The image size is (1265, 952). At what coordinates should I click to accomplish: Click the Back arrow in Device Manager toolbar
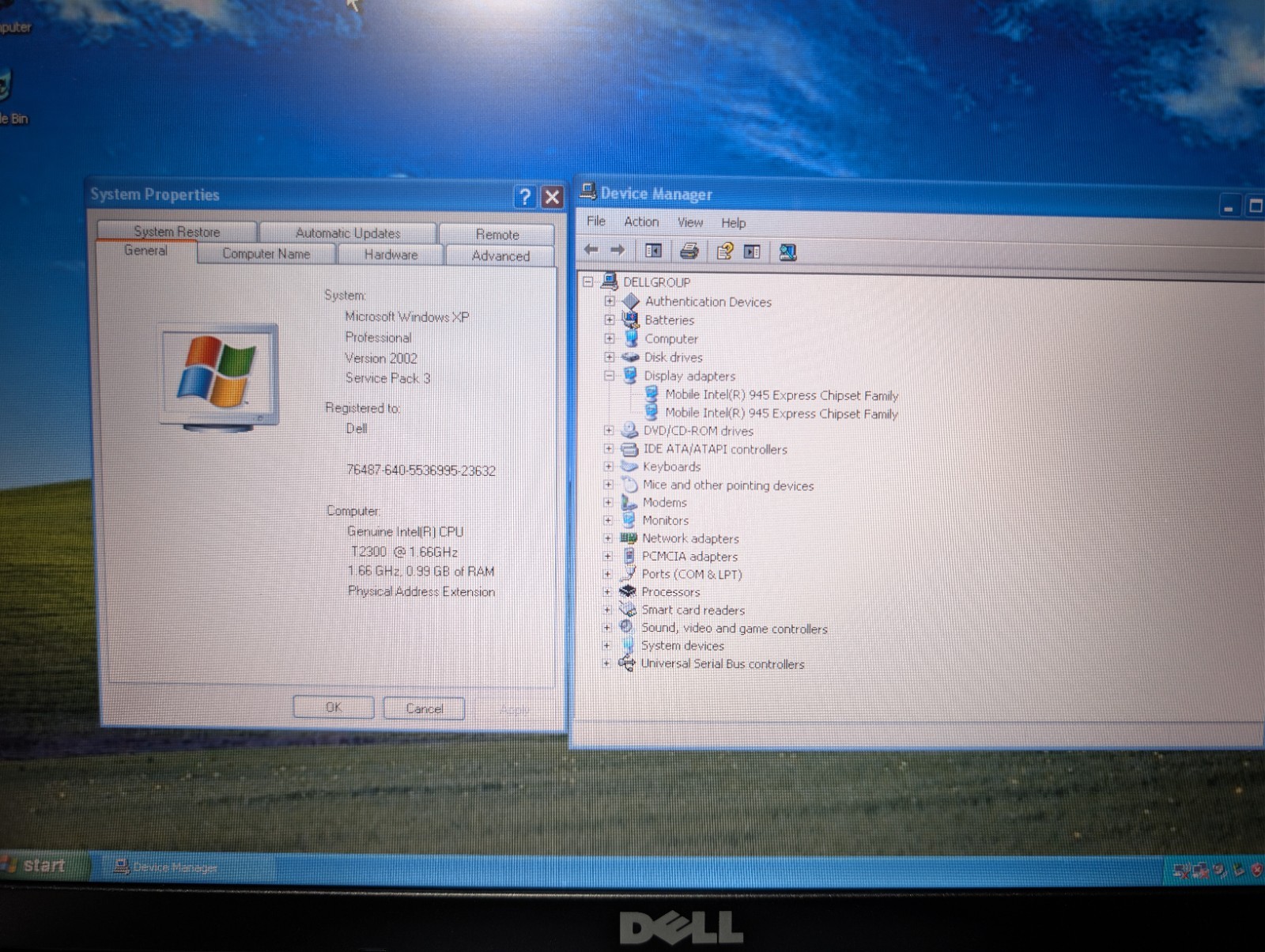tap(591, 250)
